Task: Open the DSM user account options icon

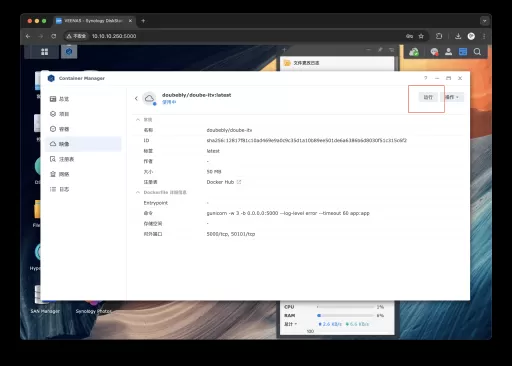Action: coord(448,52)
